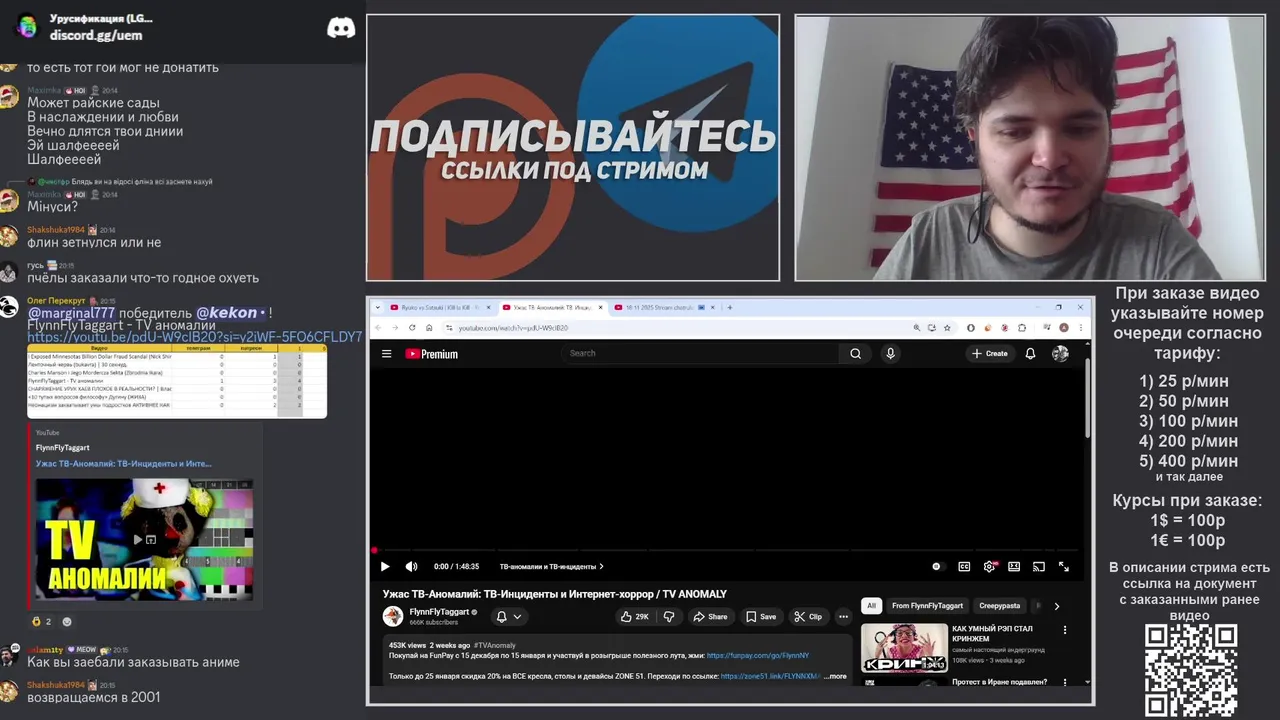
Task: Close the Ужас ТВ-Аномалий browser tab
Action: click(x=602, y=307)
